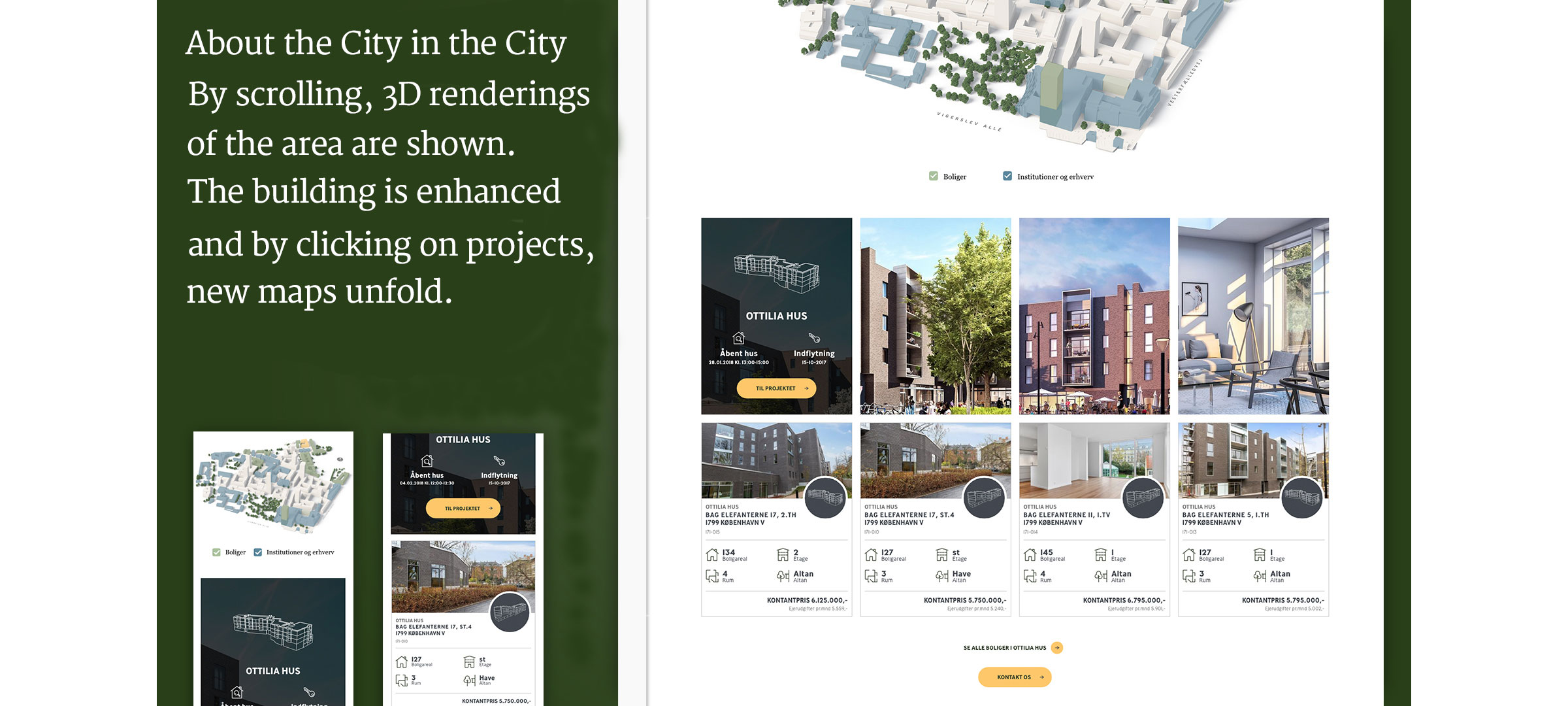Click the yellow arrow icon next to Se alle boliger
Viewport: 1568px width, 706px height.
click(1057, 648)
